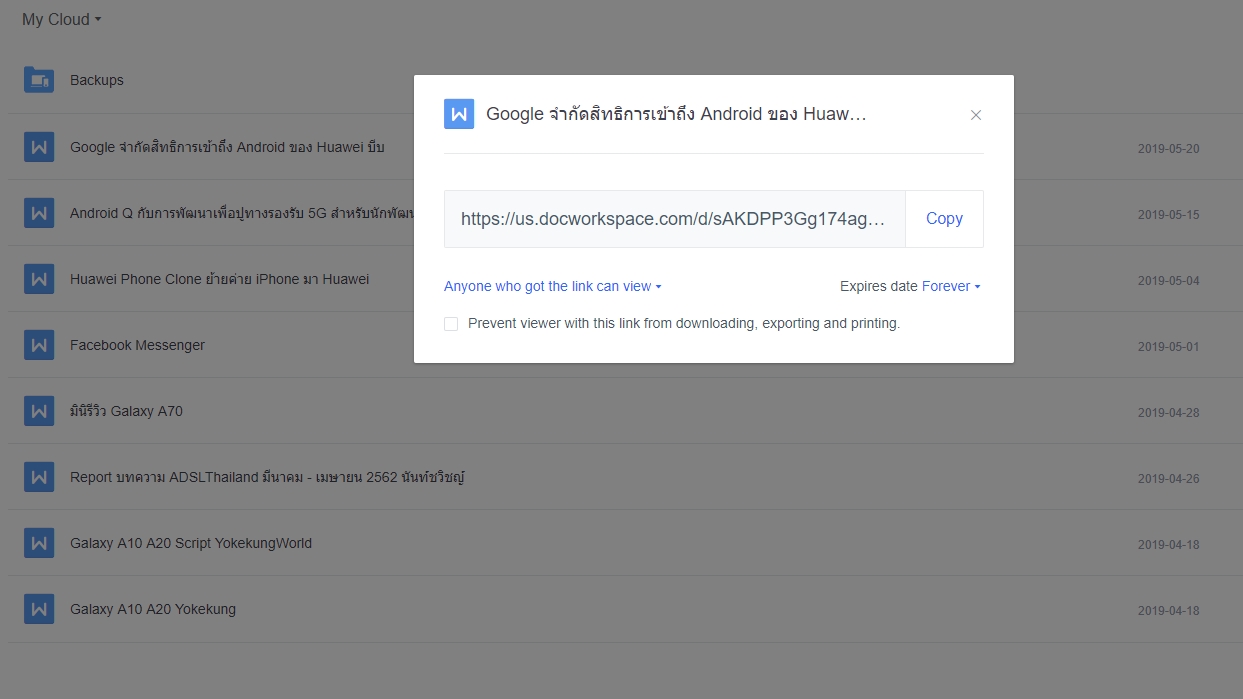Click the document icon beside the Google Huawei file
The height and width of the screenshot is (699, 1243).
pos(39,147)
